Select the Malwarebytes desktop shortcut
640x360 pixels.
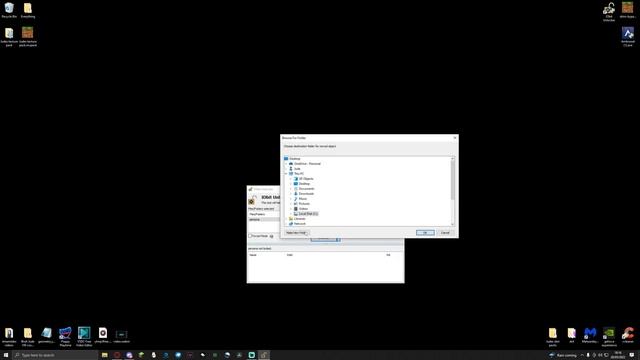click(x=590, y=336)
